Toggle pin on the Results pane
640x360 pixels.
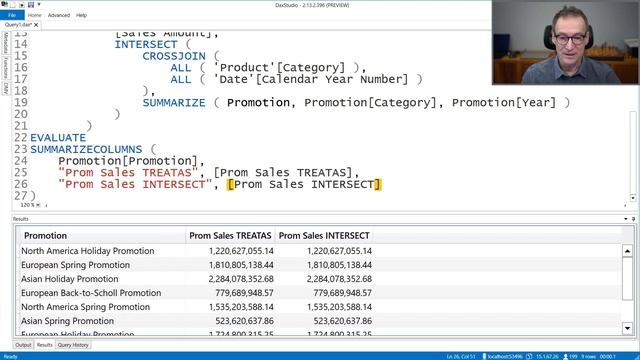tap(633, 219)
